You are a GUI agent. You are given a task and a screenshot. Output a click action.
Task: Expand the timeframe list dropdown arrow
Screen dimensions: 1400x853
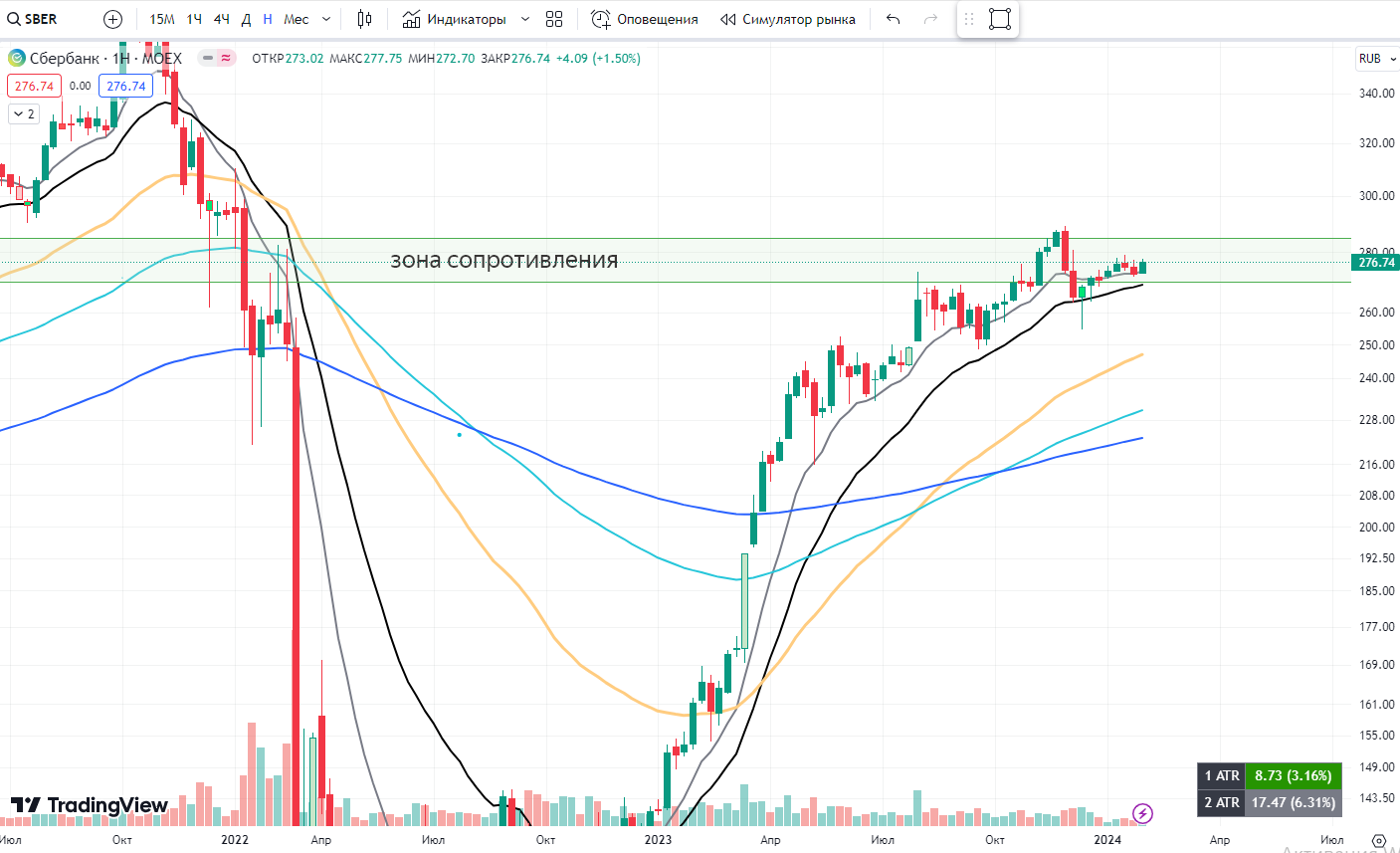coord(326,19)
